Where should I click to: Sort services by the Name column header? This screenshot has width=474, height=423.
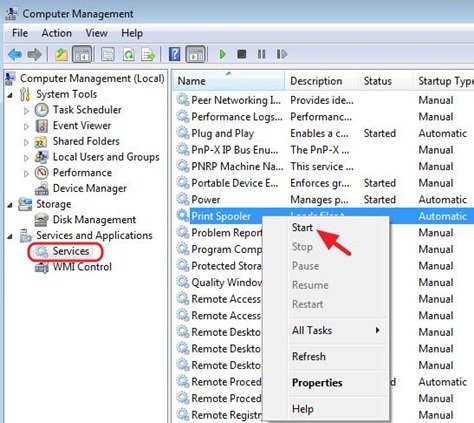(x=229, y=81)
